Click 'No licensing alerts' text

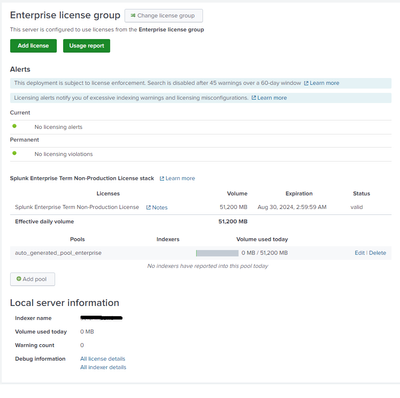(x=58, y=127)
